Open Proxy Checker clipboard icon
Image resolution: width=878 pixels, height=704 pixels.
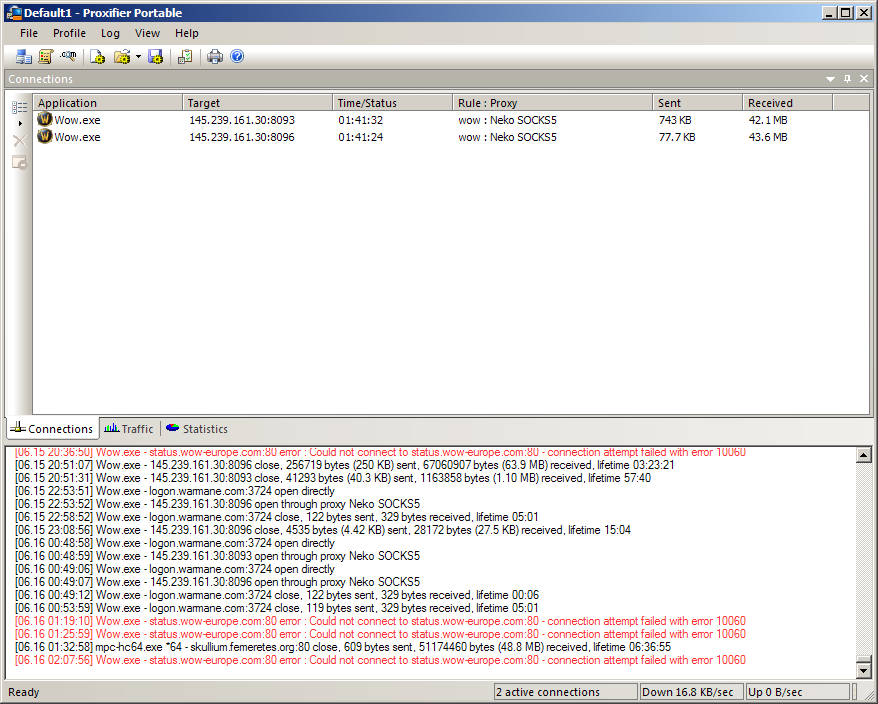[x=185, y=57]
